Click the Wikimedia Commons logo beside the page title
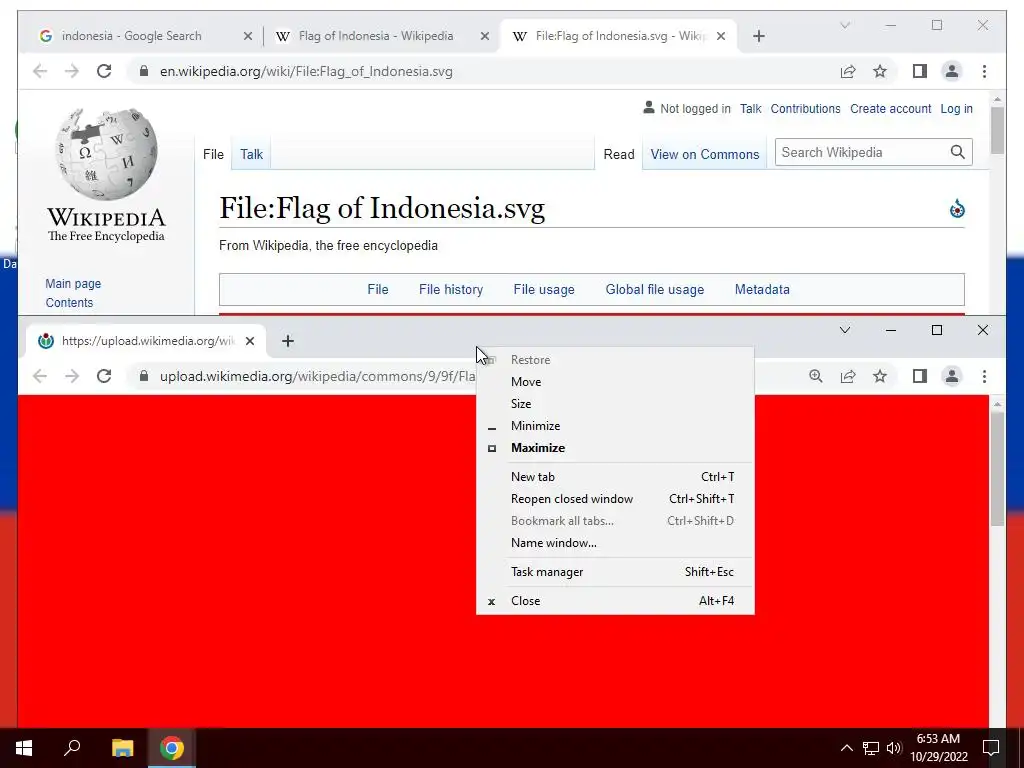 tap(957, 209)
